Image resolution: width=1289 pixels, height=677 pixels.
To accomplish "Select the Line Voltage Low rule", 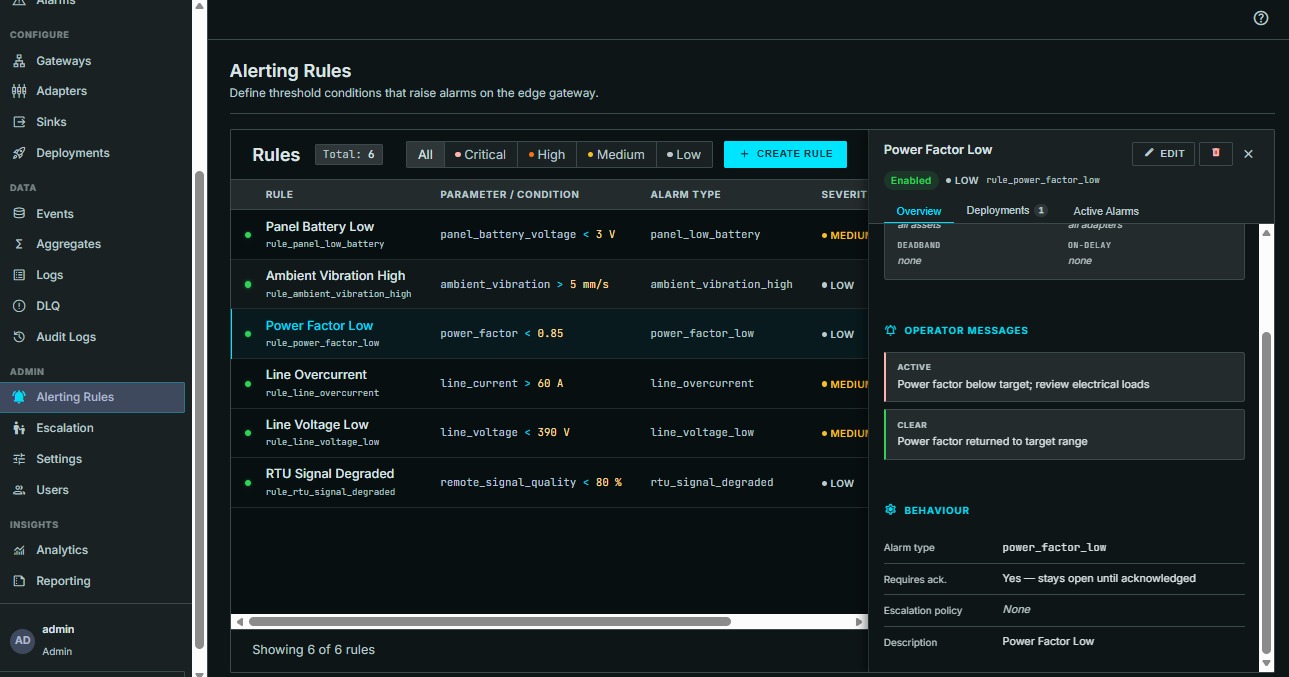I will [549, 433].
